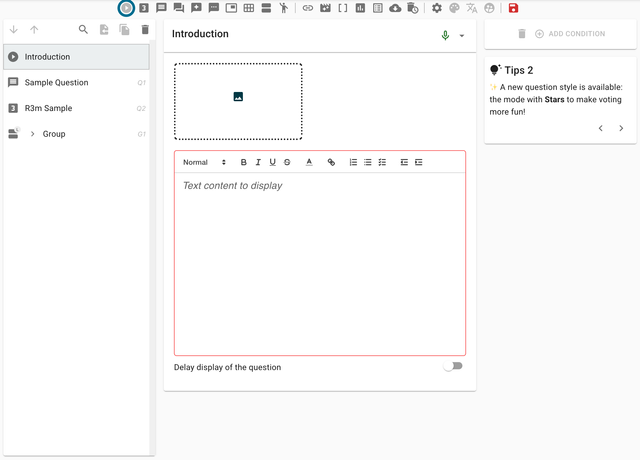This screenshot has height=460, width=640.
Task: Expand the Group item in question list
Action: coord(32,134)
